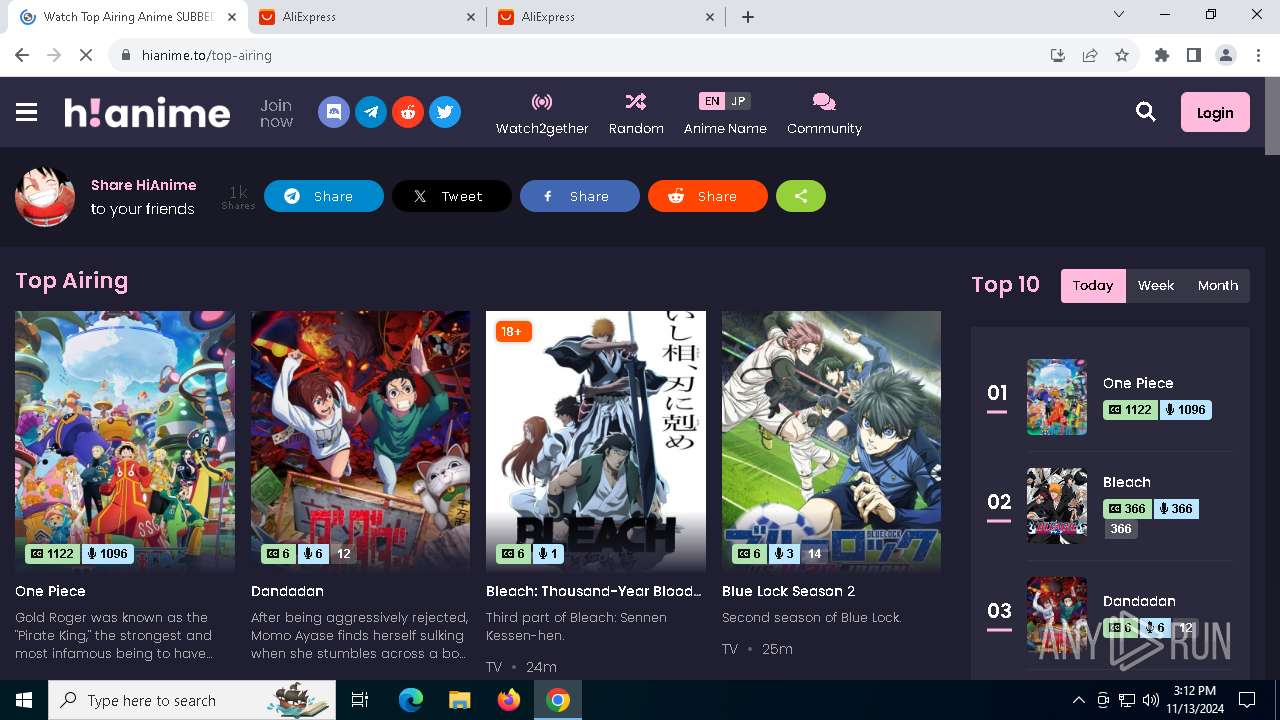1280x720 pixels.
Task: Close the HiAnime browser tab
Action: click(x=232, y=17)
